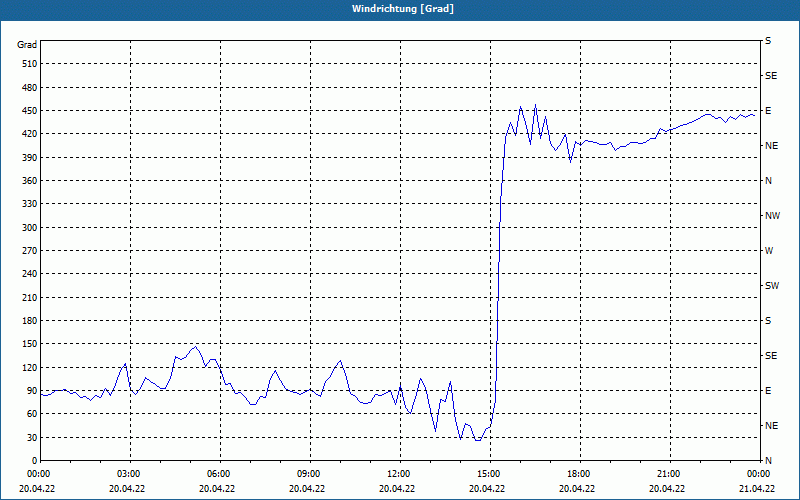The image size is (800, 500).
Task: Click the W compass label
Action: 769,251
